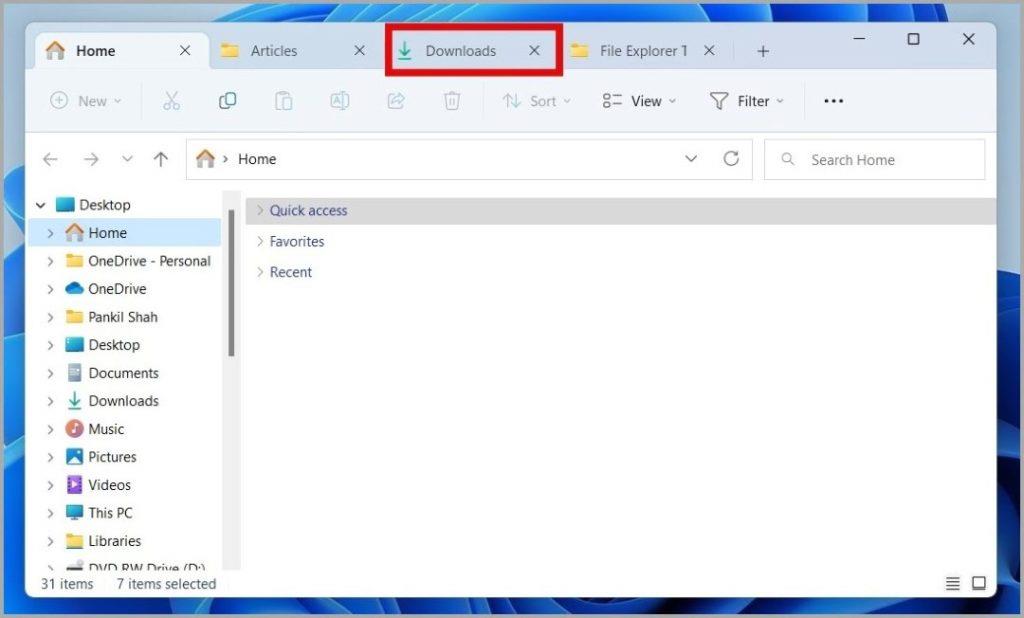Click the Cut scissors icon
The height and width of the screenshot is (618, 1024).
(171, 101)
